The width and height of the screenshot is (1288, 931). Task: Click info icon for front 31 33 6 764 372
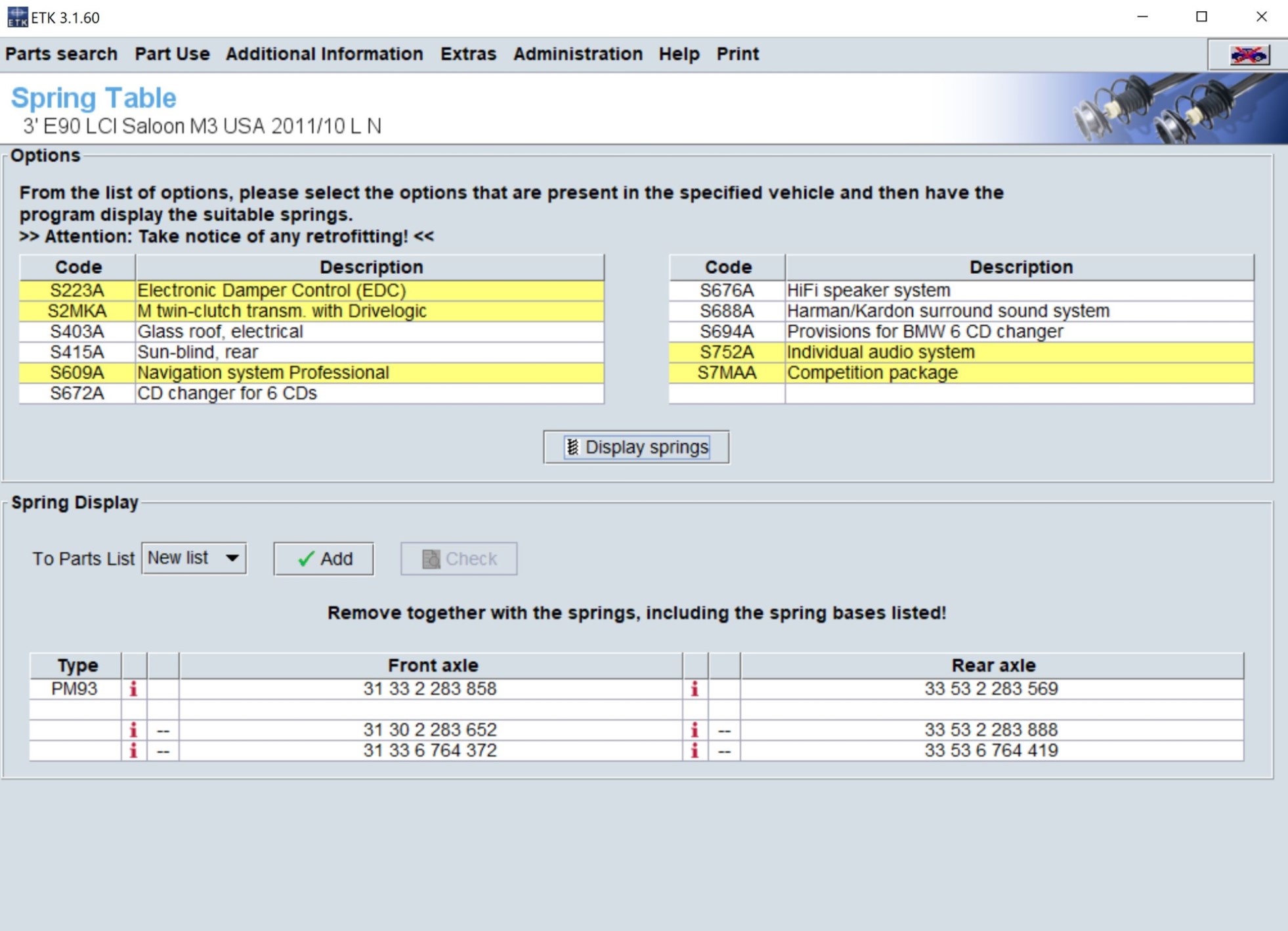pyautogui.click(x=133, y=750)
